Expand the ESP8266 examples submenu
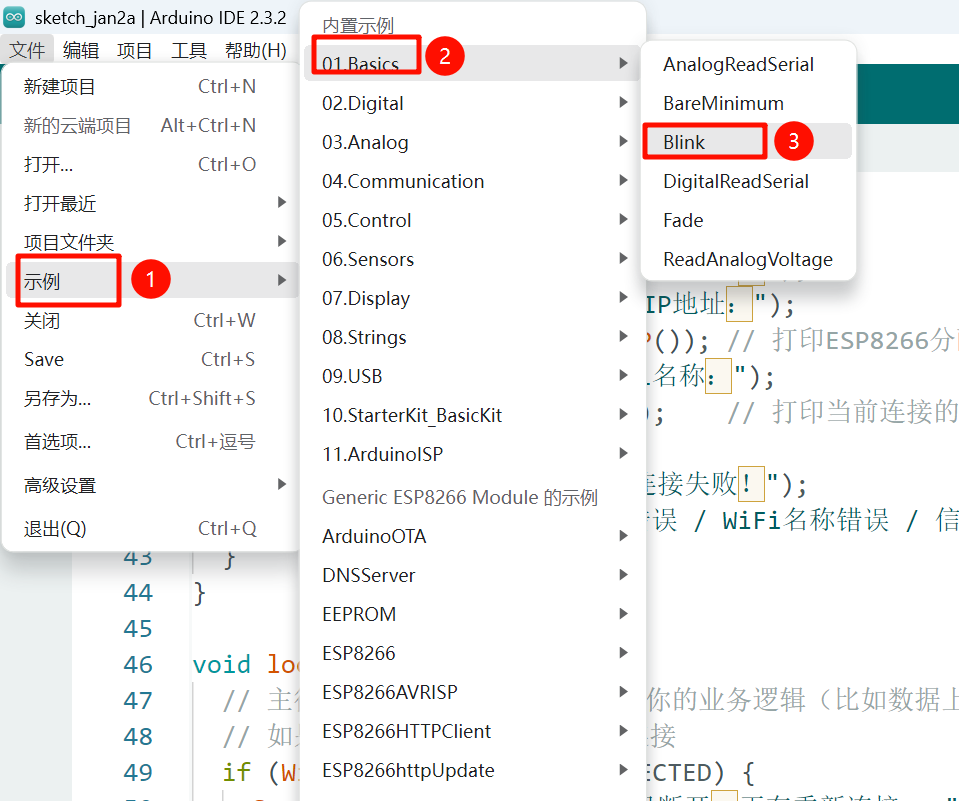This screenshot has width=959, height=801. click(x=472, y=653)
